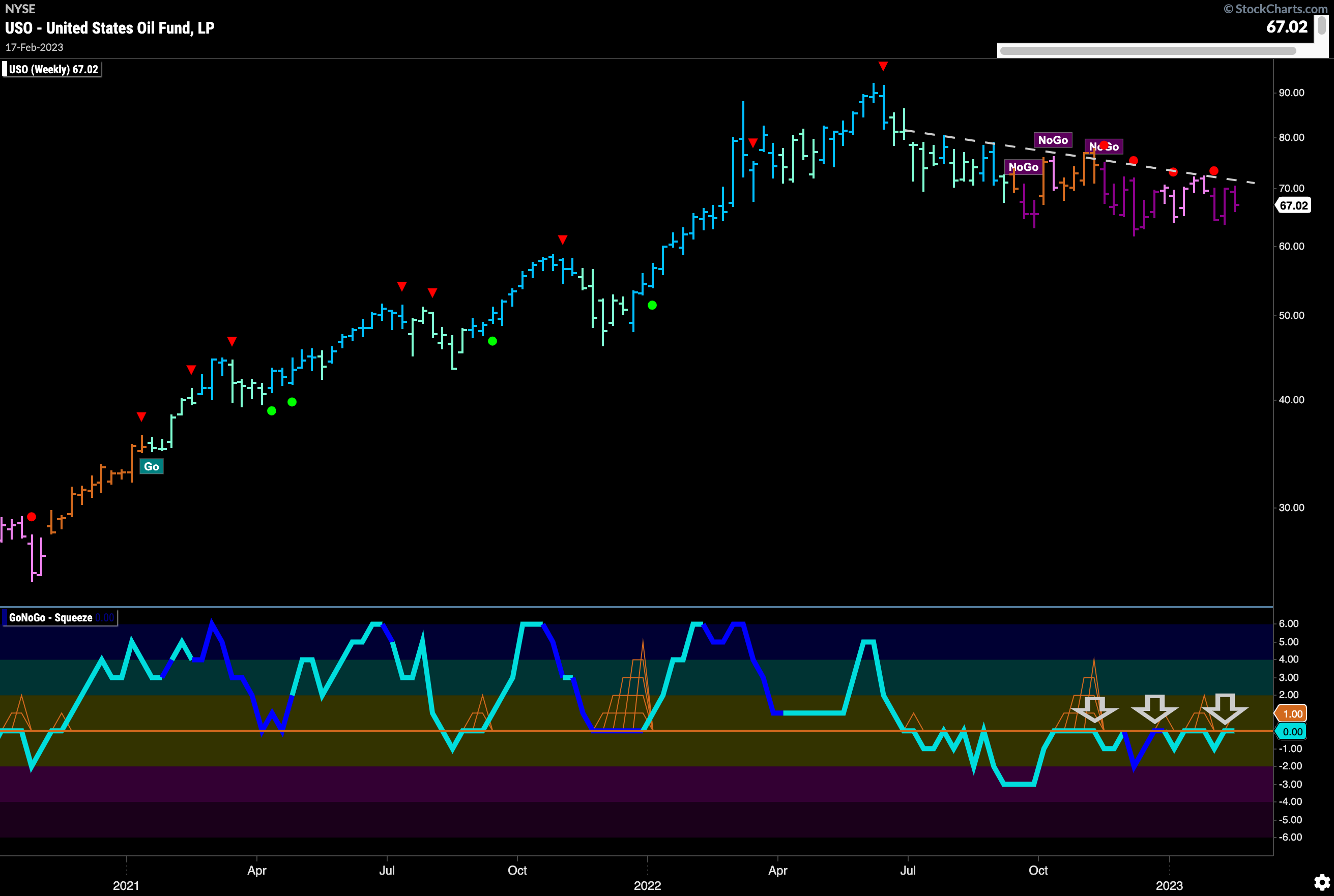Screen dimensions: 1334x896
Task: Click the 'NoGo' label overlapped by a red dot
Action: tap(1104, 147)
